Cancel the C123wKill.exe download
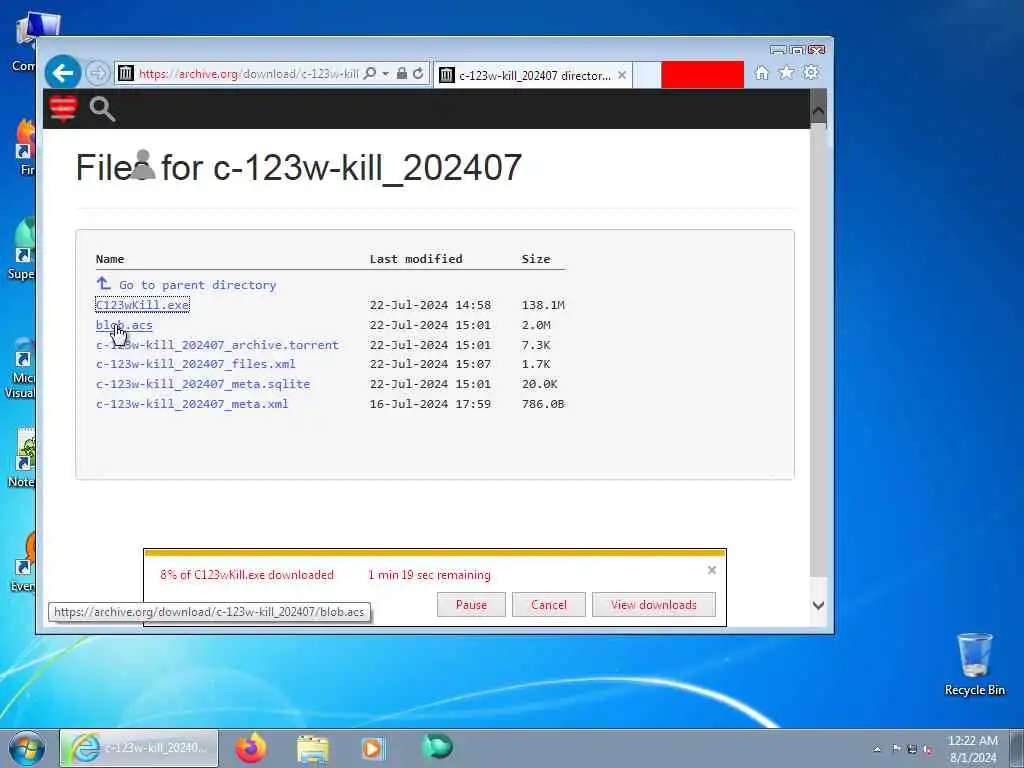The height and width of the screenshot is (768, 1024). (x=549, y=605)
